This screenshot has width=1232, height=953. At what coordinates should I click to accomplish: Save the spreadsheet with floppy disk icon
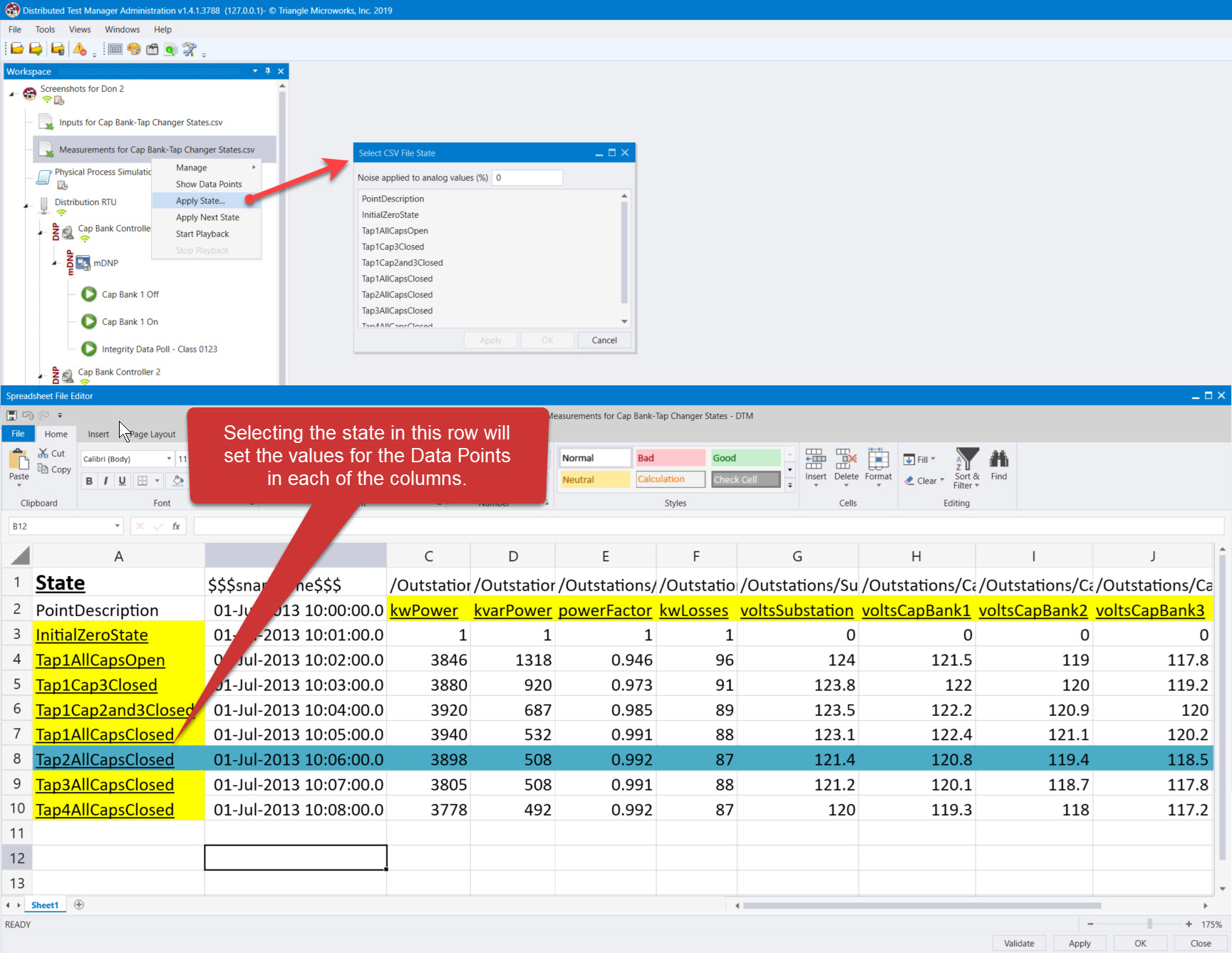(x=11, y=415)
